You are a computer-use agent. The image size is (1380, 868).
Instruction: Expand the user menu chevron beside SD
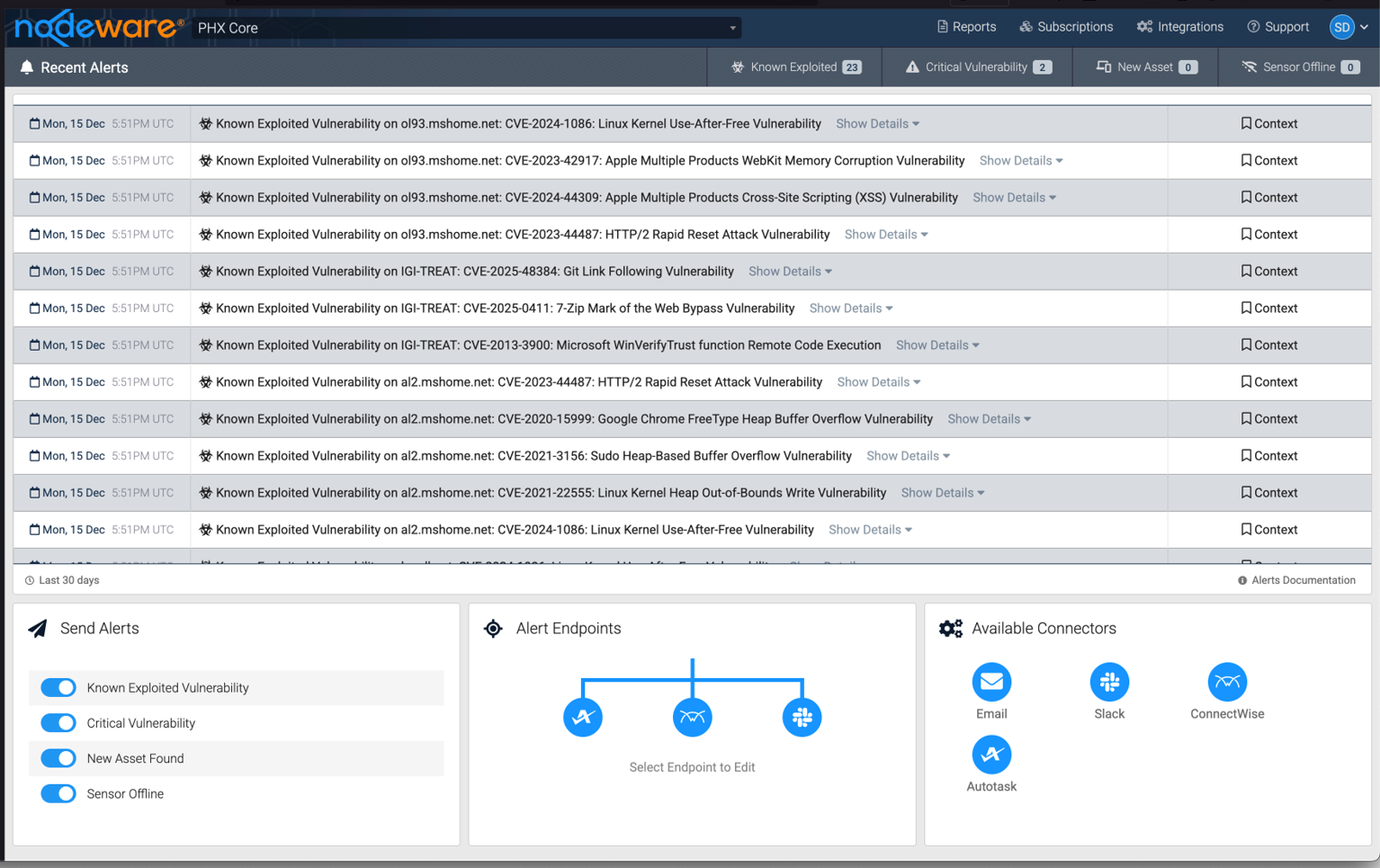tap(1364, 28)
